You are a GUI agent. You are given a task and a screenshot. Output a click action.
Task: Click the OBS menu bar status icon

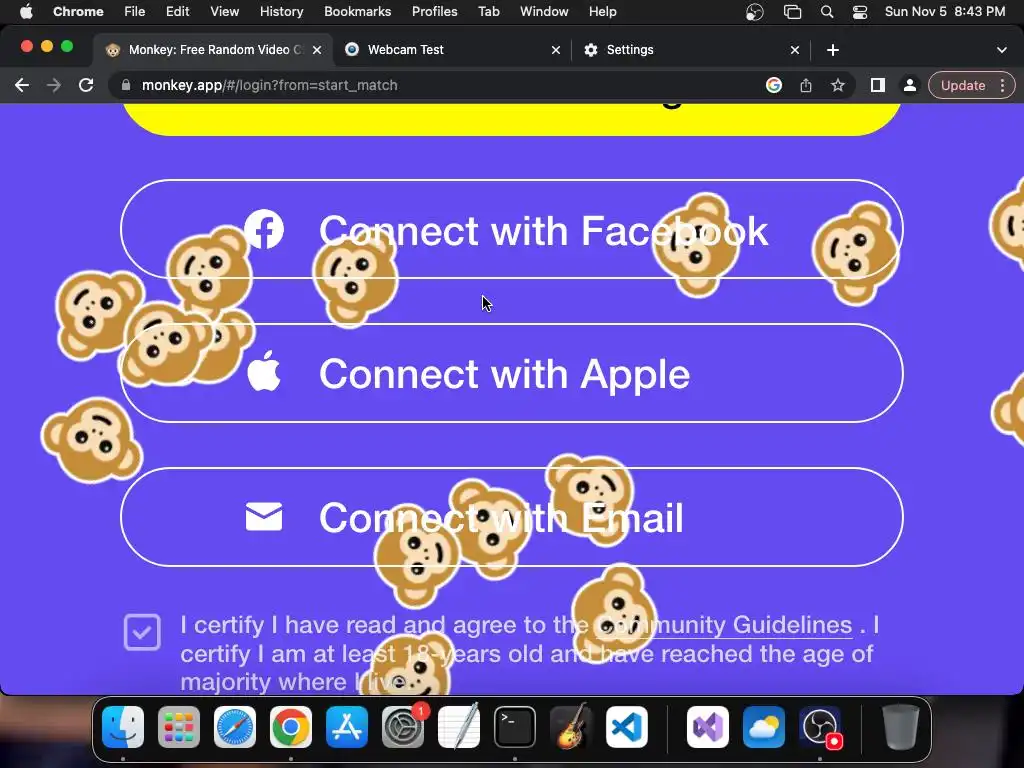(x=754, y=12)
